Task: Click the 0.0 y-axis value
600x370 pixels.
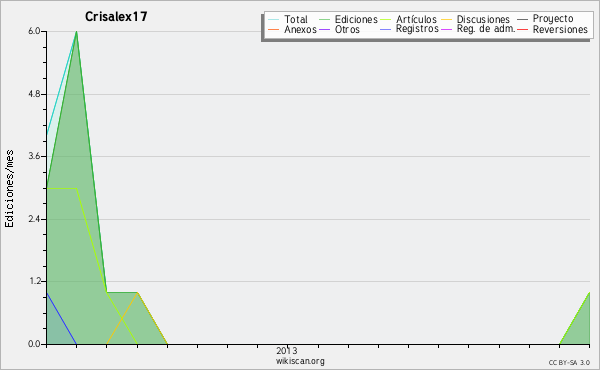Action: coord(34,344)
